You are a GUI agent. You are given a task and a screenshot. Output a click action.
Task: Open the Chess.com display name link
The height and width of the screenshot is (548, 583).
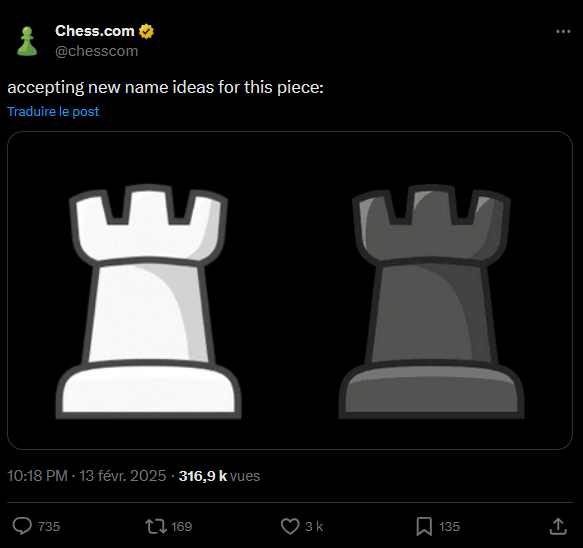(x=94, y=31)
